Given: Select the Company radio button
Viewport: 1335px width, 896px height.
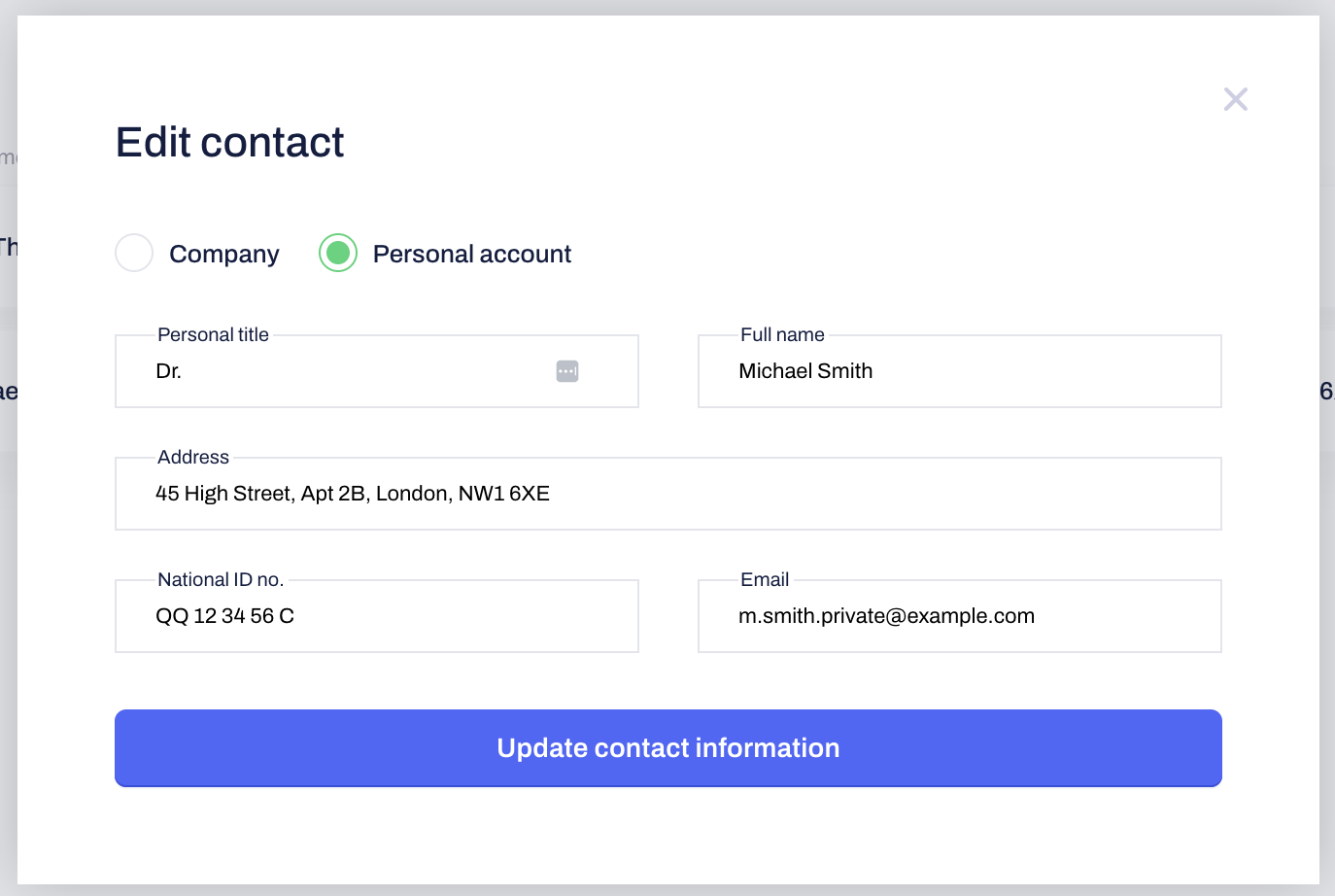Looking at the screenshot, I should [134, 253].
